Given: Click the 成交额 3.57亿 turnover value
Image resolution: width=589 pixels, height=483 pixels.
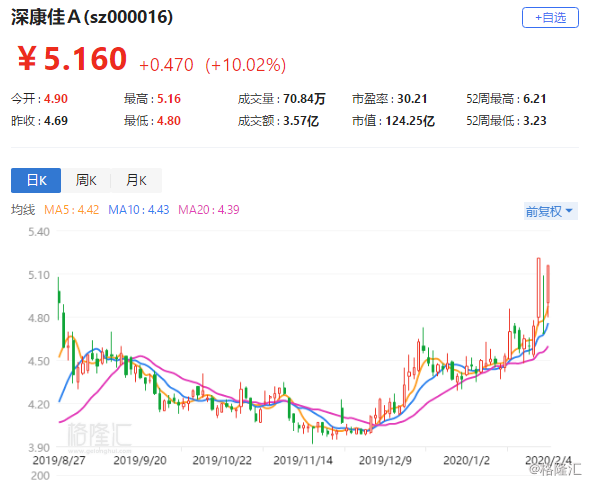Looking at the screenshot, I should click(301, 121).
